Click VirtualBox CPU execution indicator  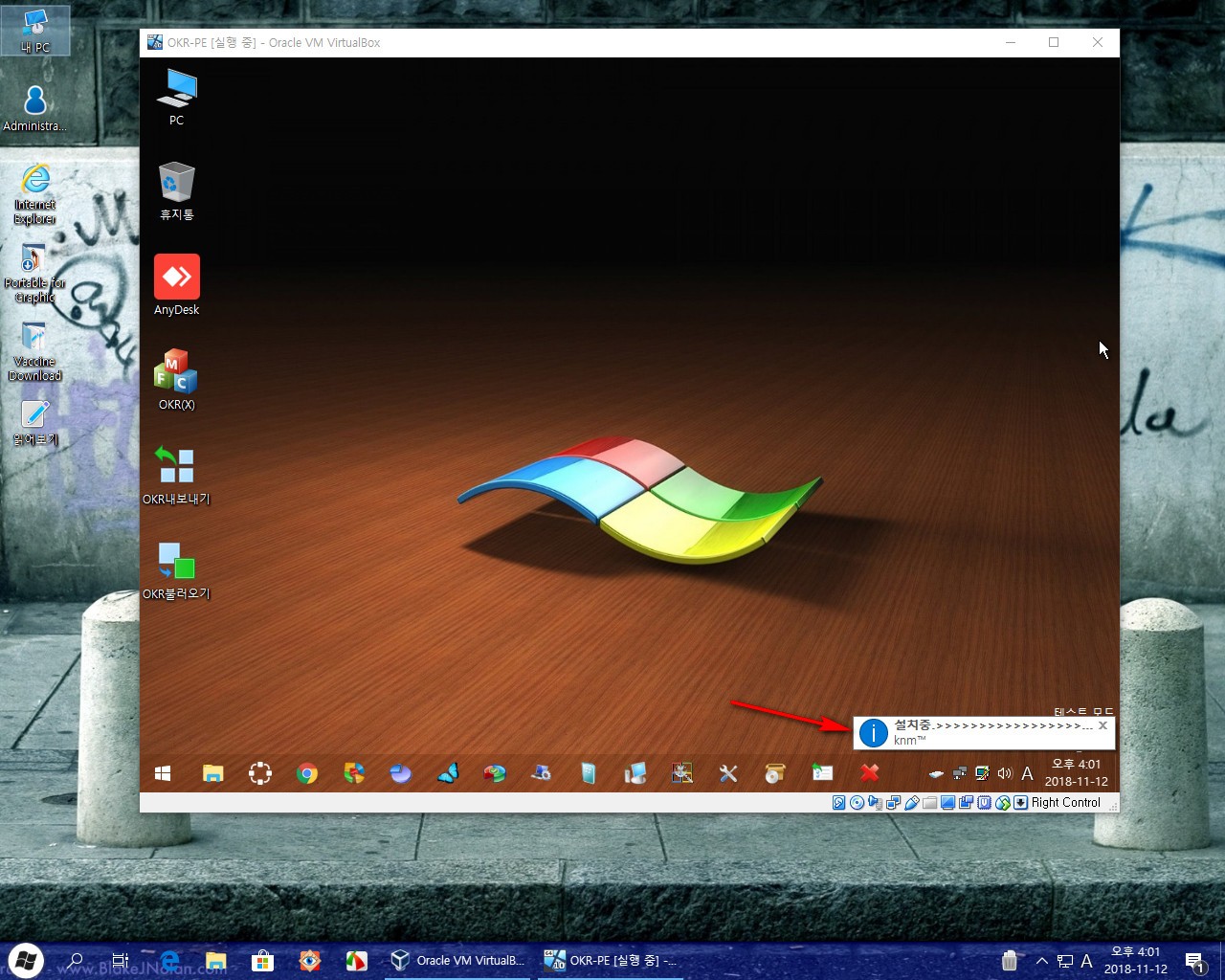point(984,803)
